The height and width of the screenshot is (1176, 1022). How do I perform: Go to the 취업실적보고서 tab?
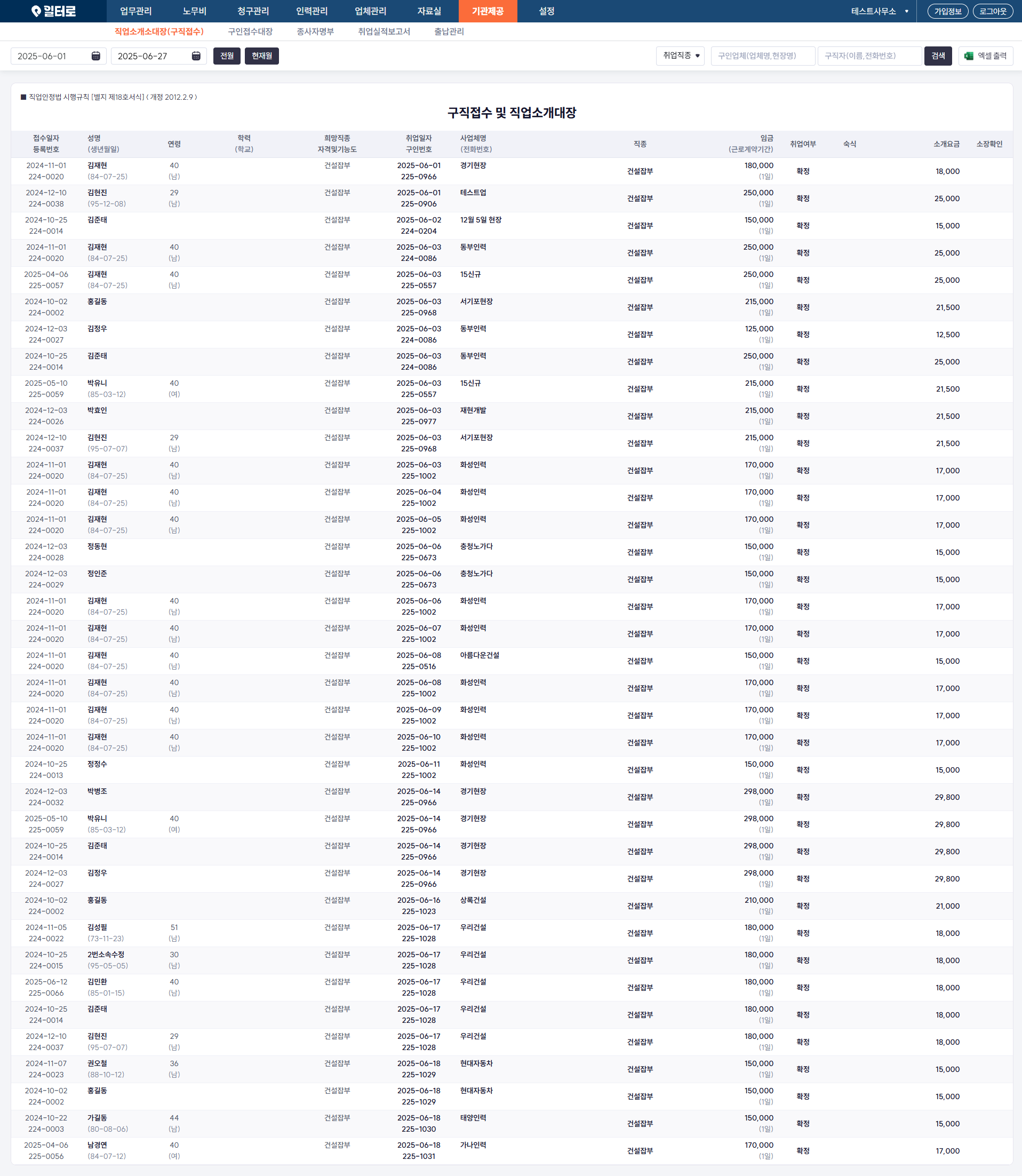[x=384, y=32]
